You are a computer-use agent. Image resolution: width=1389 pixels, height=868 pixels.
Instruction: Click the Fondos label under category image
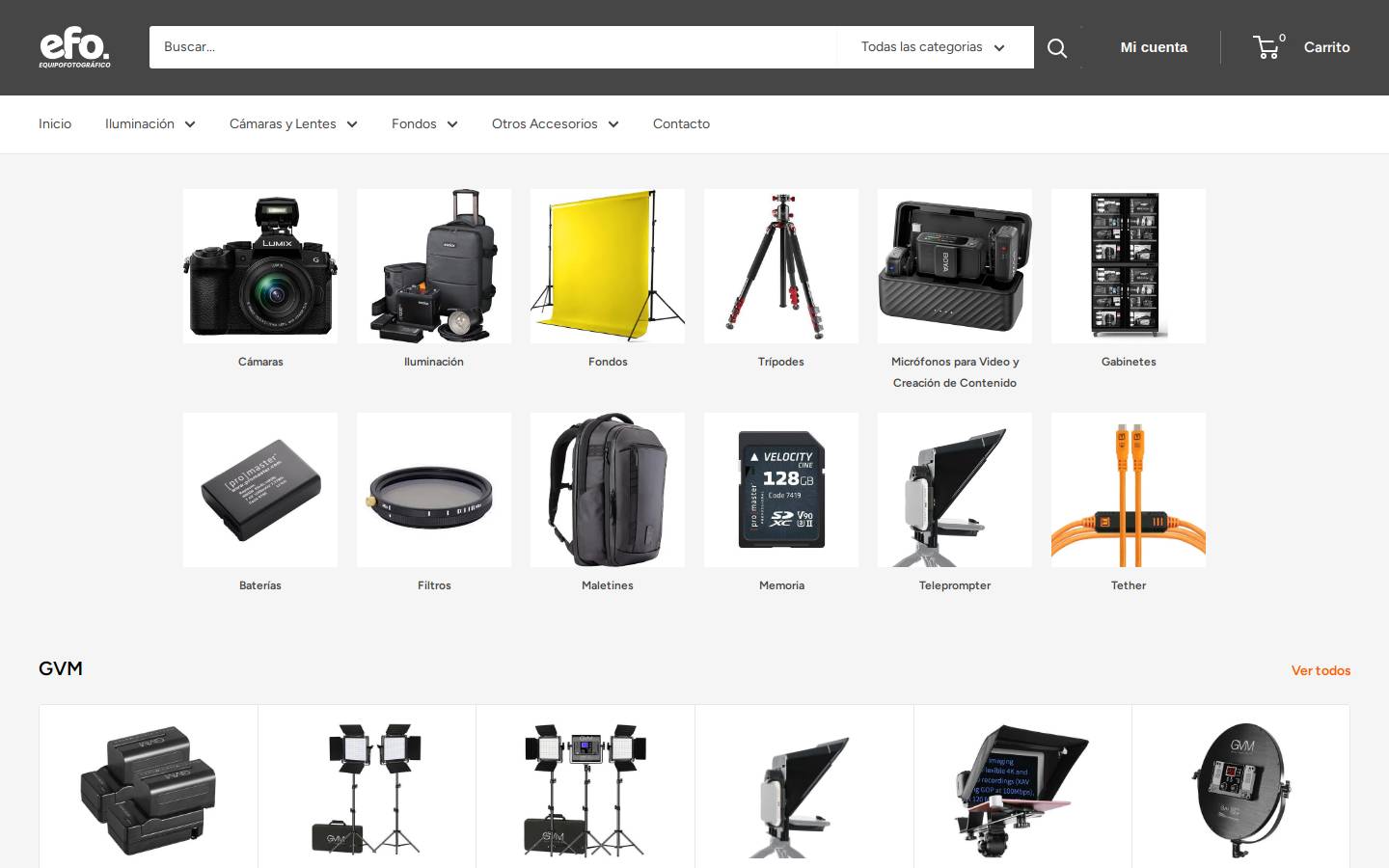(608, 362)
